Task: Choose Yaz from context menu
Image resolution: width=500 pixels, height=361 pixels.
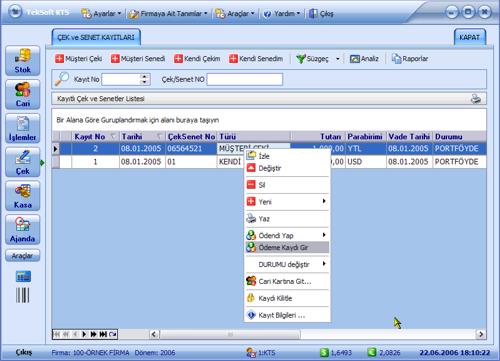Action: pos(287,219)
